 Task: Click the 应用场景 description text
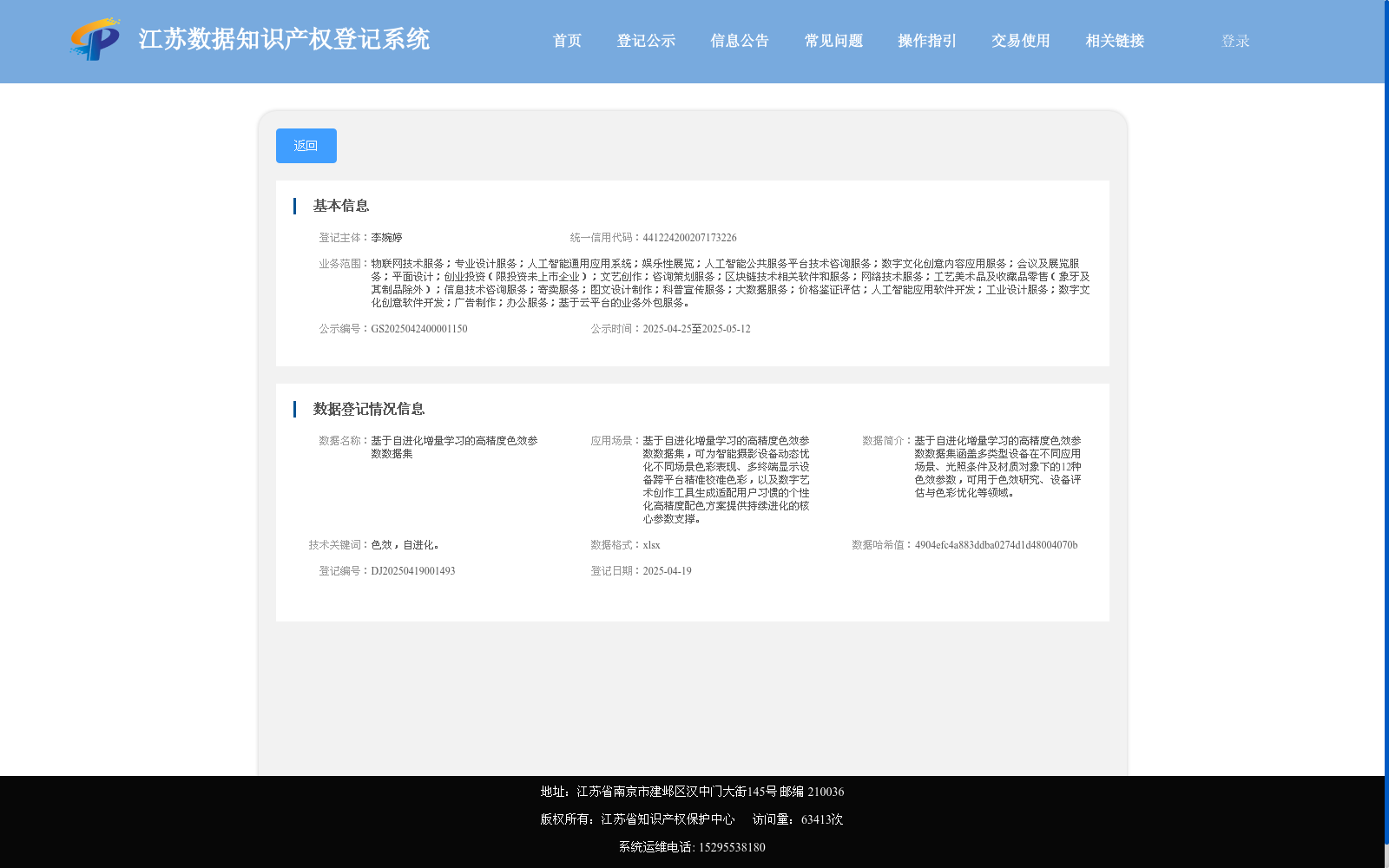[726, 479]
